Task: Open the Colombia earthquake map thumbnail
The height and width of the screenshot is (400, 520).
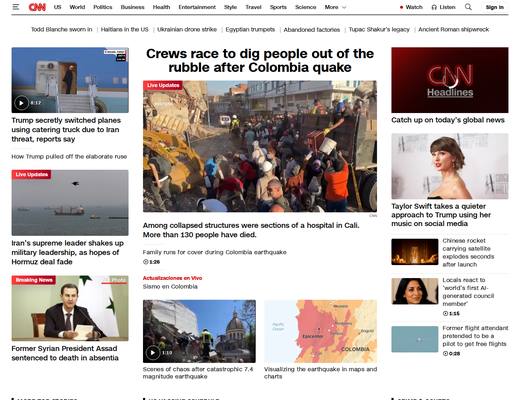Action: point(320,331)
